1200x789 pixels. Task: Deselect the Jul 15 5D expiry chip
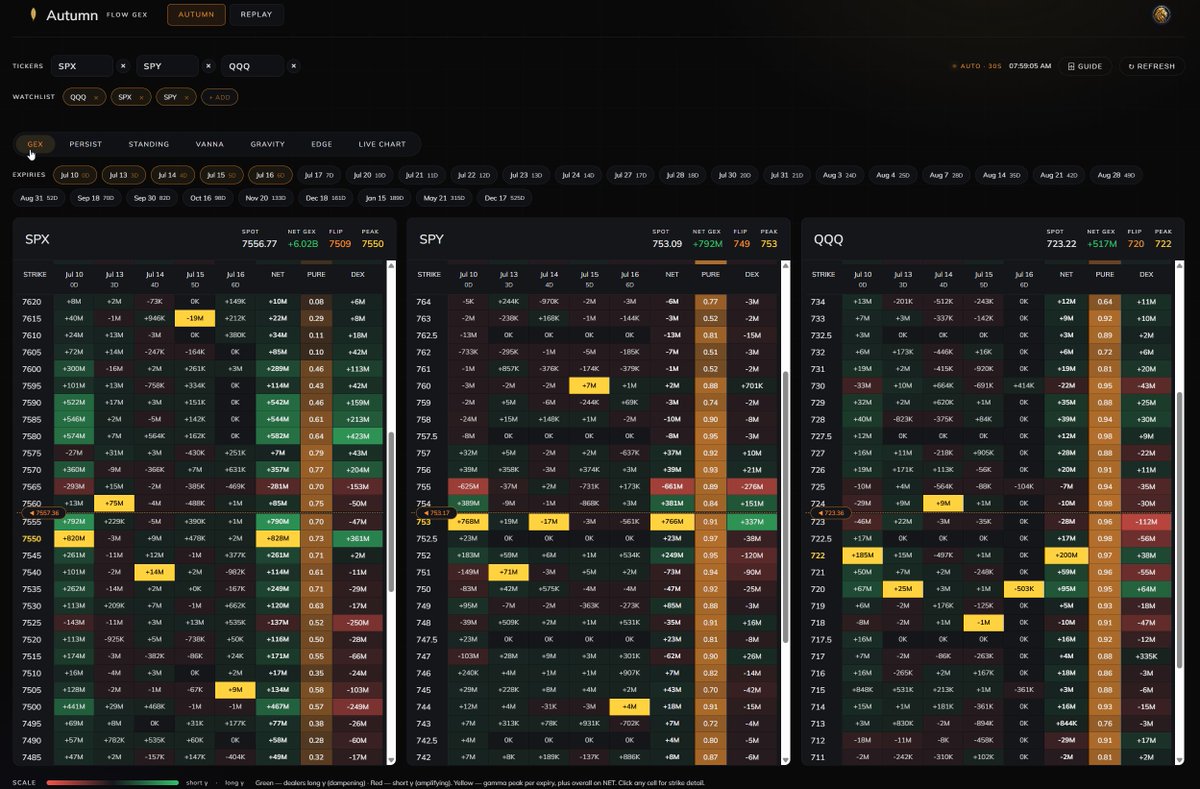[x=222, y=175]
